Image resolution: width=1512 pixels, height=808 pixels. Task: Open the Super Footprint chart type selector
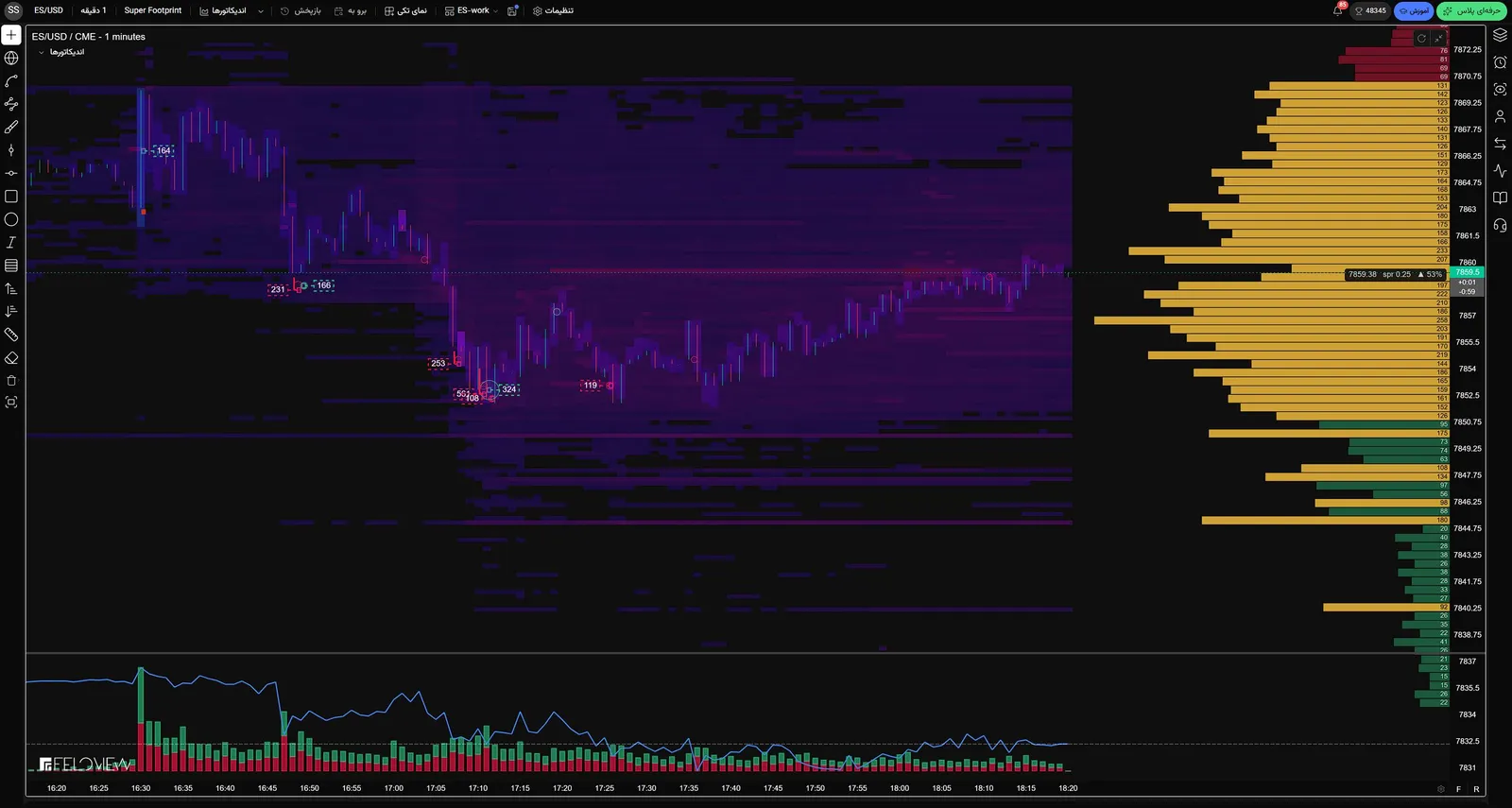152,10
